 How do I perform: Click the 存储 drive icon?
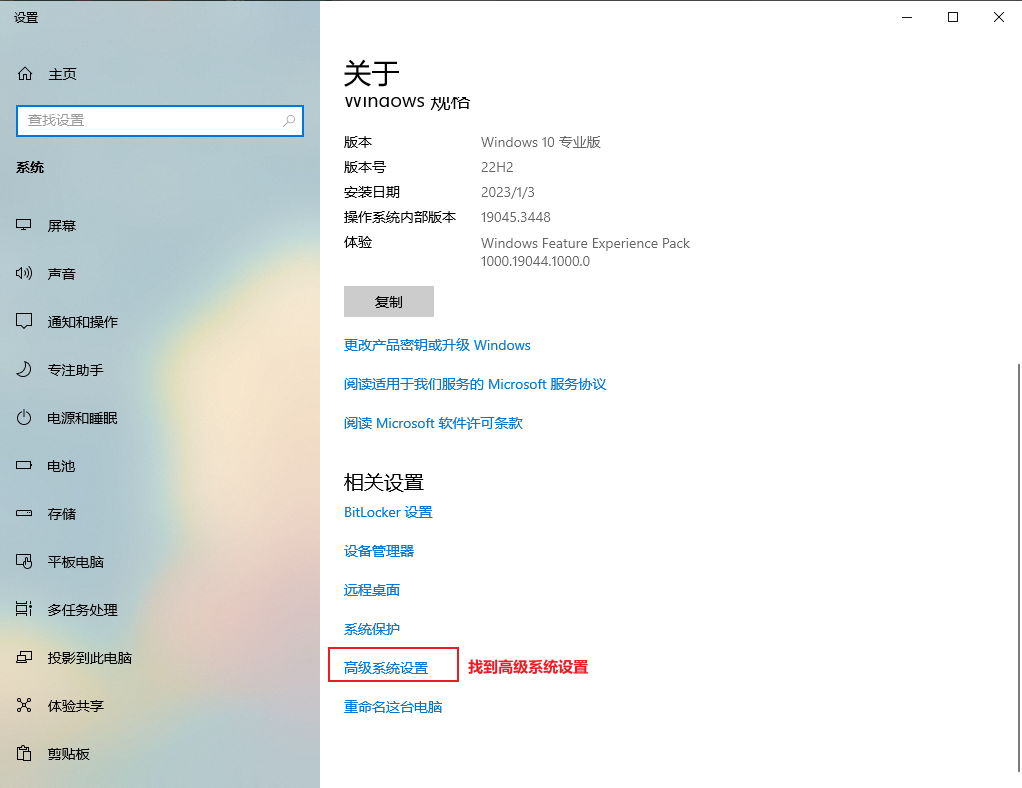[23, 514]
